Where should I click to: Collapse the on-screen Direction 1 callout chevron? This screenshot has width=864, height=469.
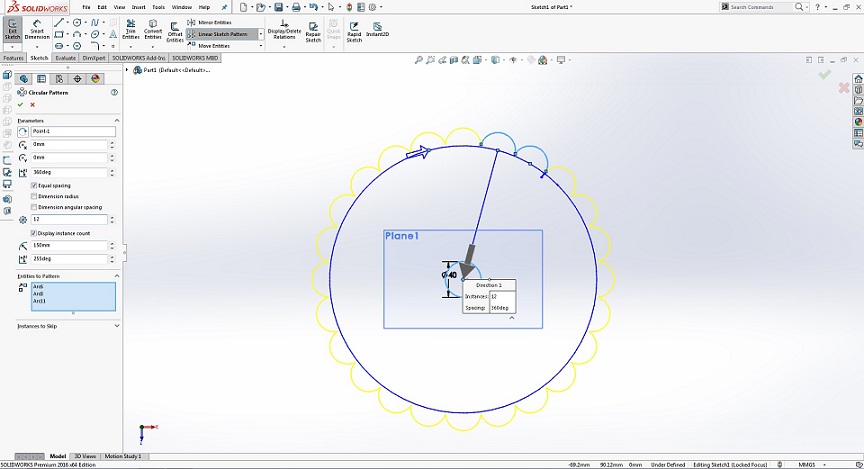pos(512,318)
